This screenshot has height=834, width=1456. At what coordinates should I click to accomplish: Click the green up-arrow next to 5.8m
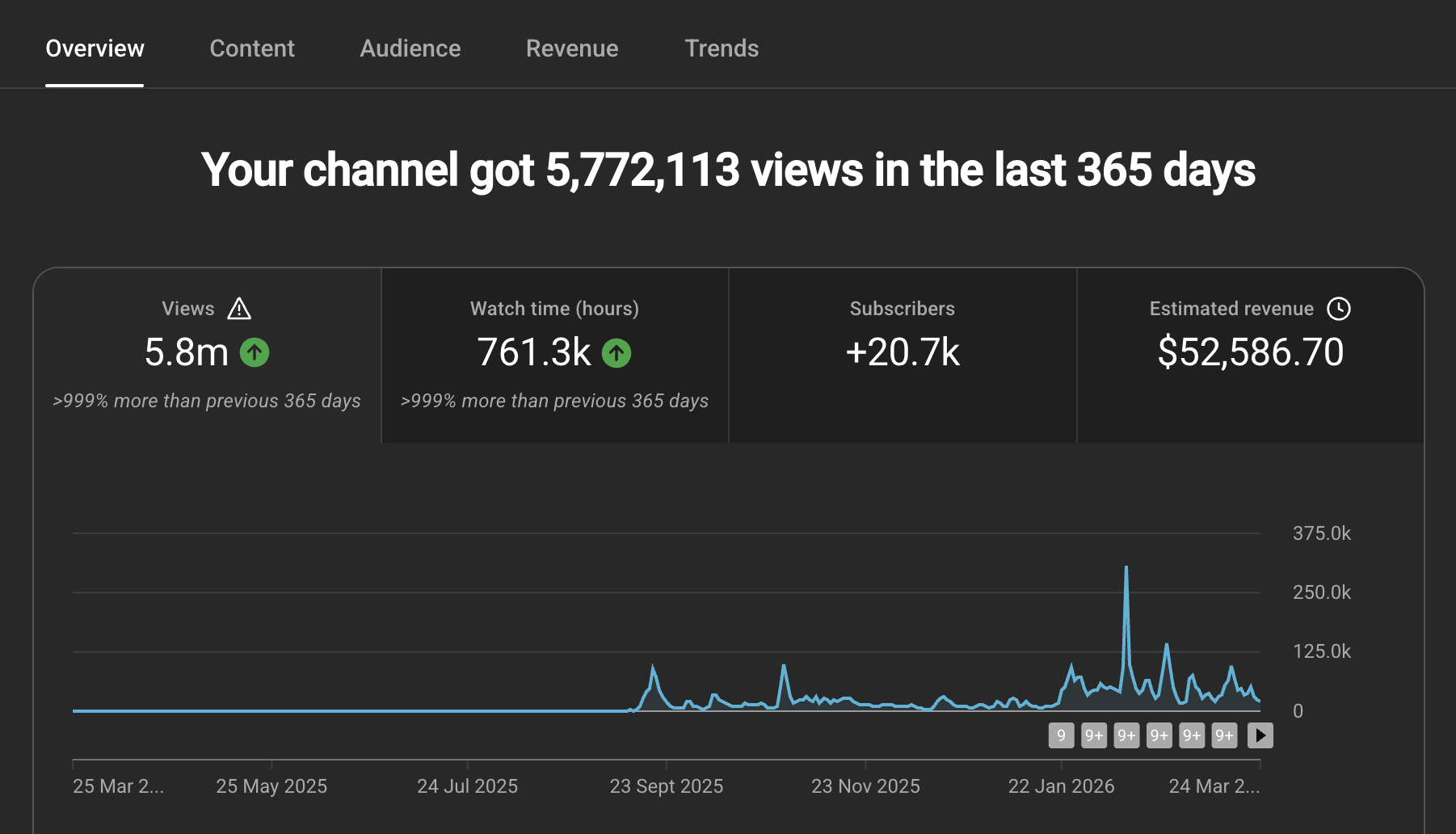(255, 352)
